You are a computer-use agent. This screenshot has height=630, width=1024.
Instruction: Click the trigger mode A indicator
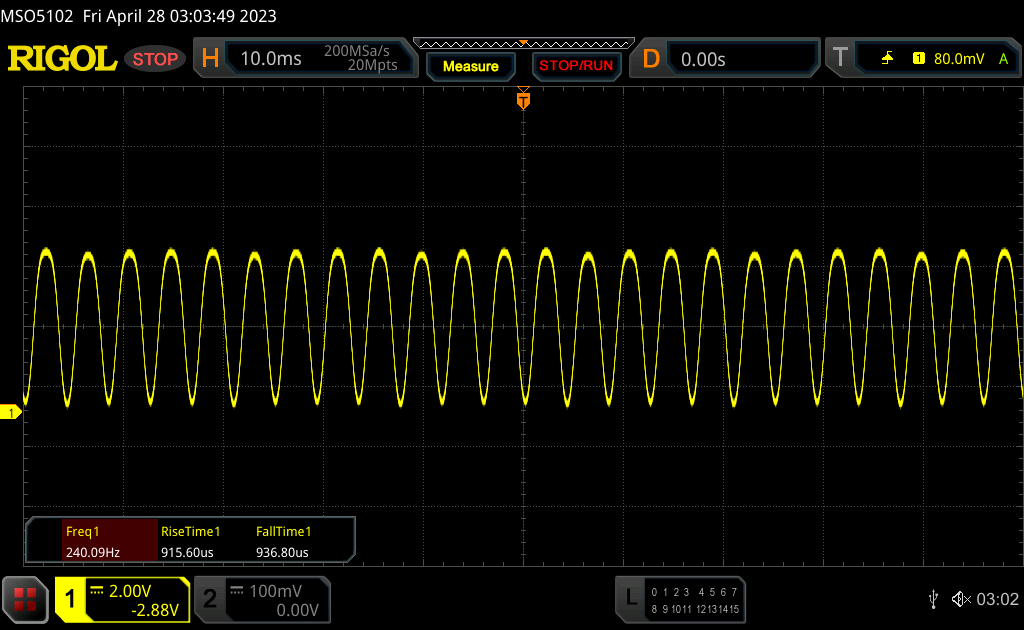(x=1004, y=59)
